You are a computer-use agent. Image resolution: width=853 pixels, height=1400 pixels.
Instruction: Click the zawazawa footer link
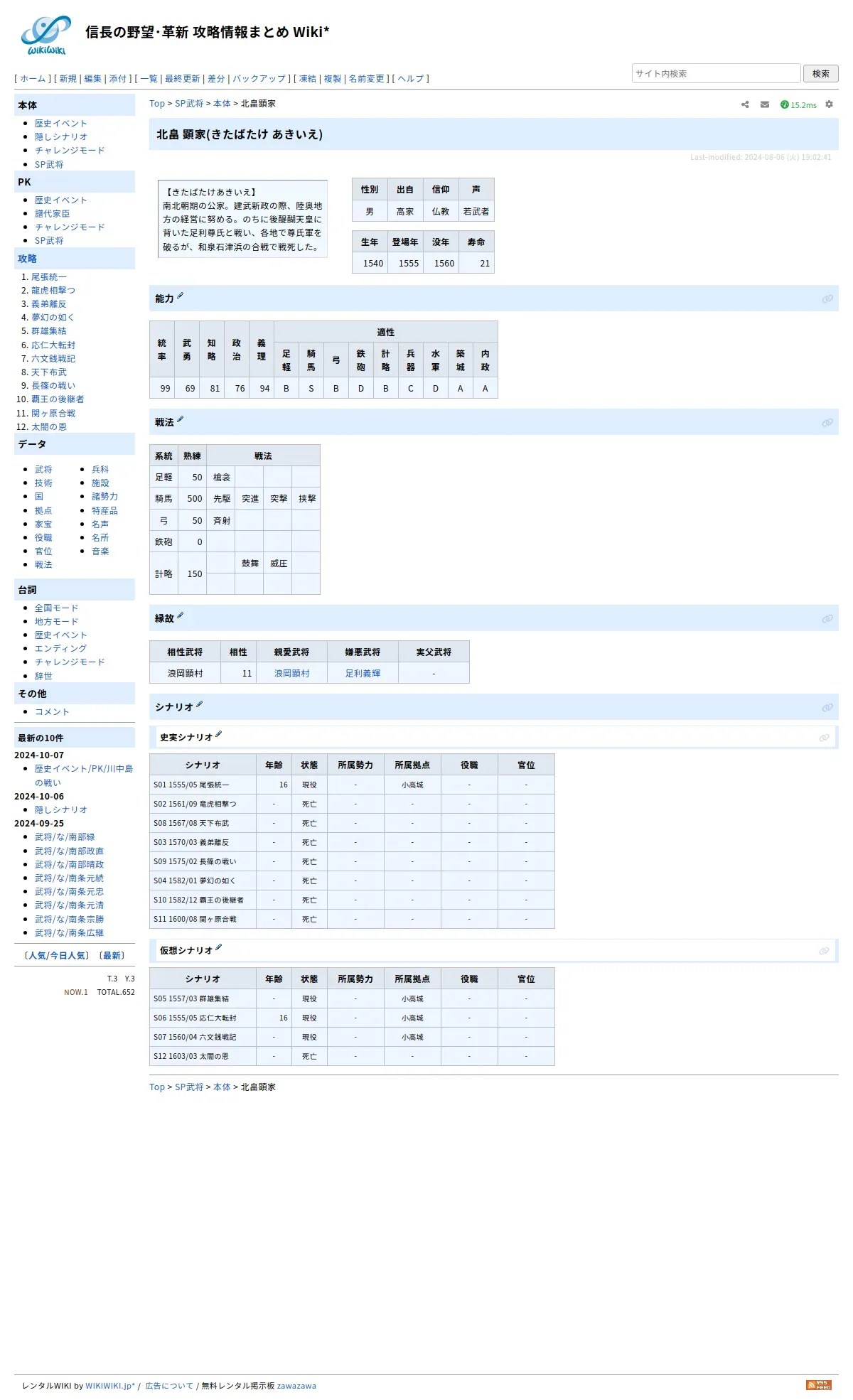click(x=296, y=1386)
